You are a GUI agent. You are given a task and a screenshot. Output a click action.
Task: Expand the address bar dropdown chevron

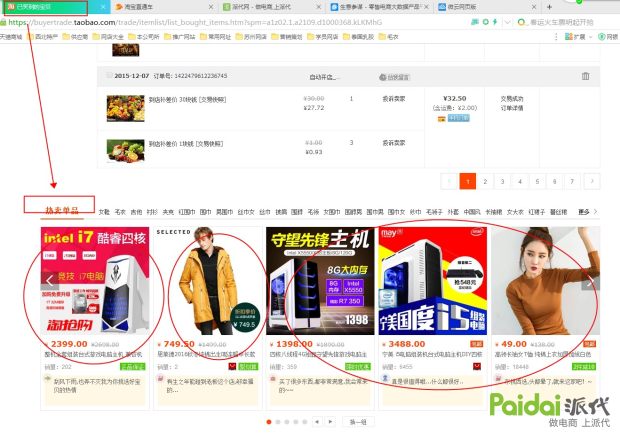point(507,22)
